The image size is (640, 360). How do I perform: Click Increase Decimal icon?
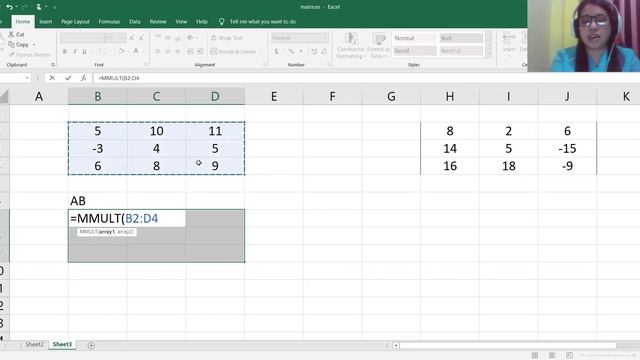click(314, 51)
